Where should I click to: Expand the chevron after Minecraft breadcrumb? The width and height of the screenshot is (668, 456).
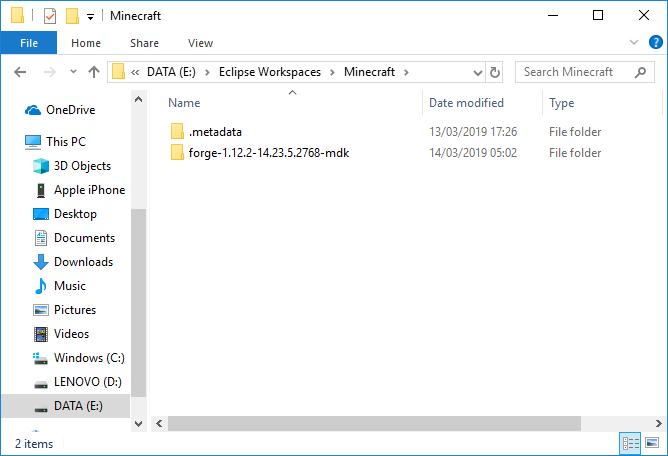coord(406,72)
